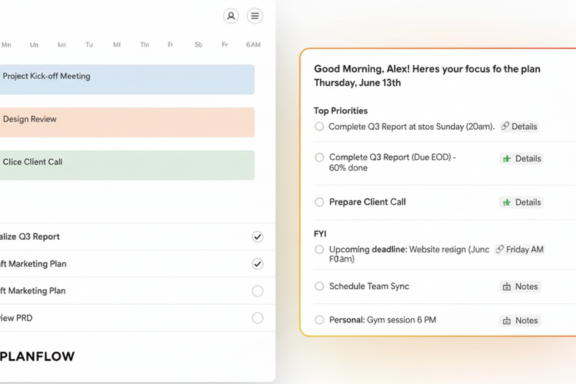
Task: Mark 'Complete Q3 Report at stos Sunday' done
Action: [319, 126]
